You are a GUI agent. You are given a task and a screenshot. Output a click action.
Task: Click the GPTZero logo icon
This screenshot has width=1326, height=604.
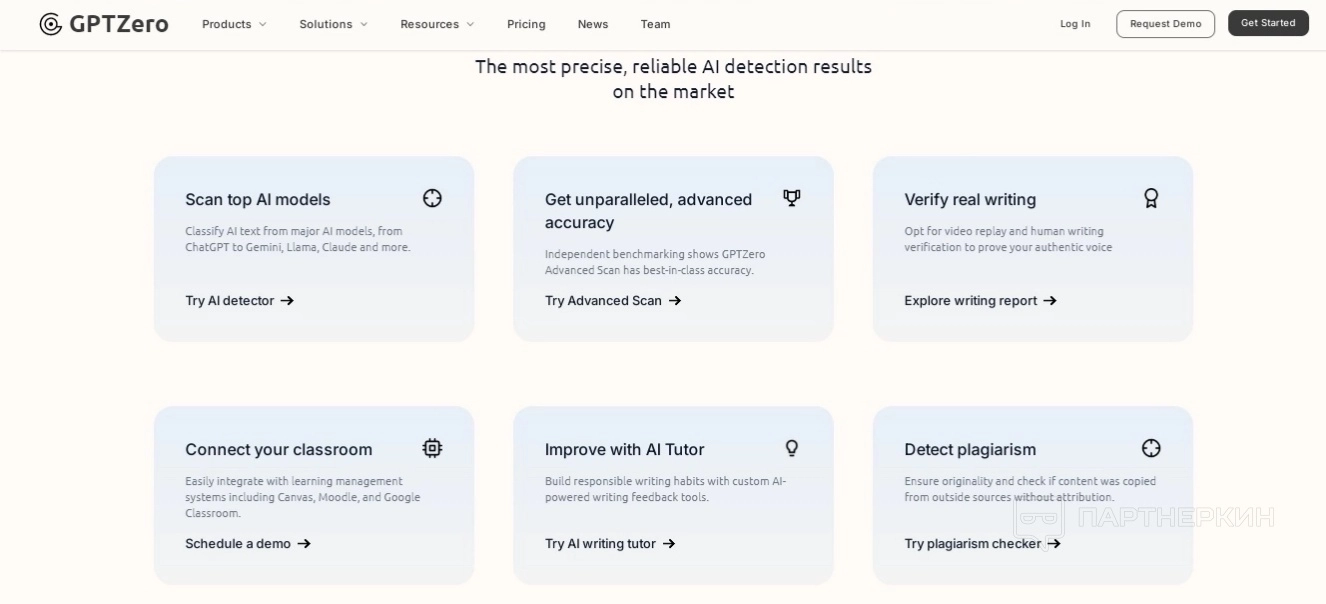(x=51, y=24)
